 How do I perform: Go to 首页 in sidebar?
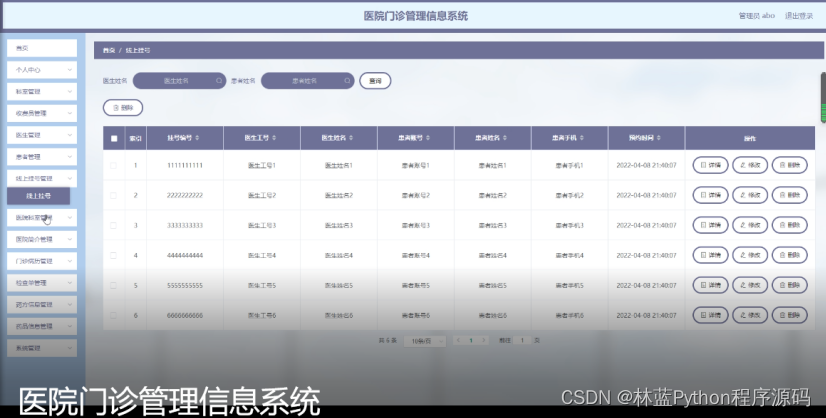42,48
